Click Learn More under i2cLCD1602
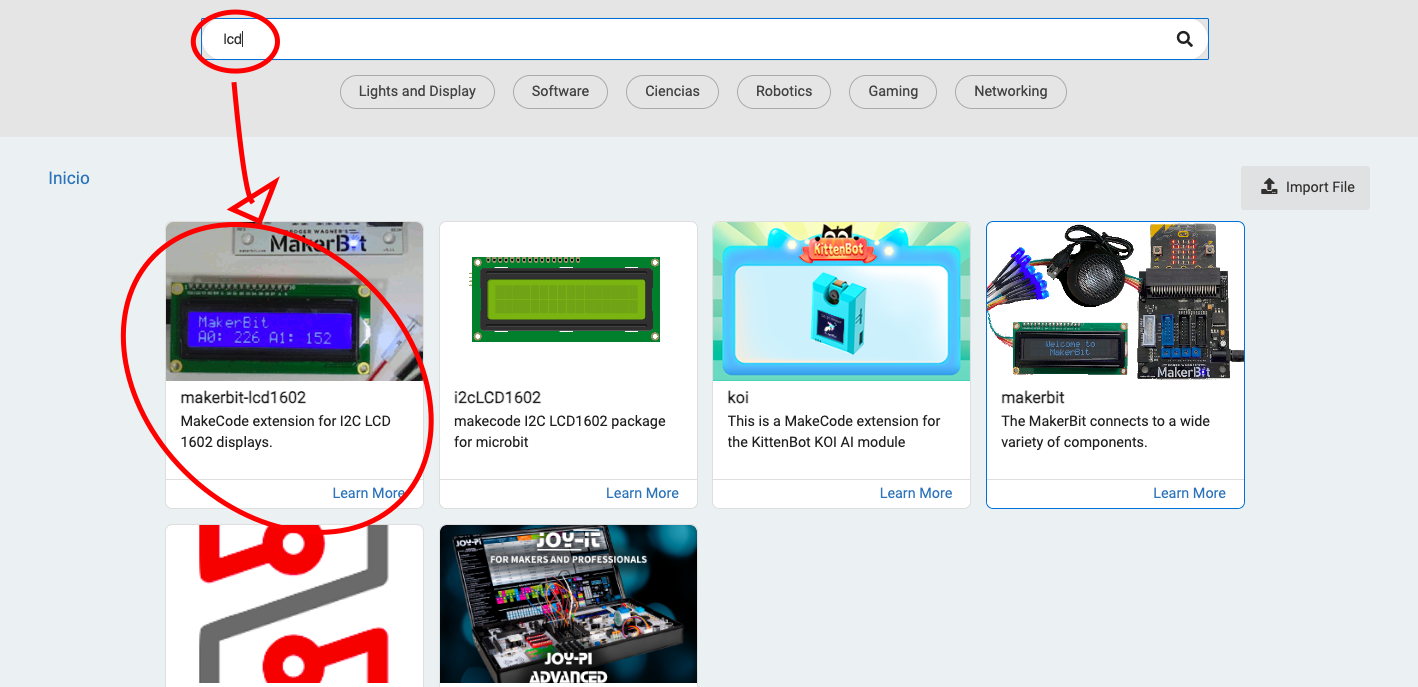 pyautogui.click(x=642, y=493)
